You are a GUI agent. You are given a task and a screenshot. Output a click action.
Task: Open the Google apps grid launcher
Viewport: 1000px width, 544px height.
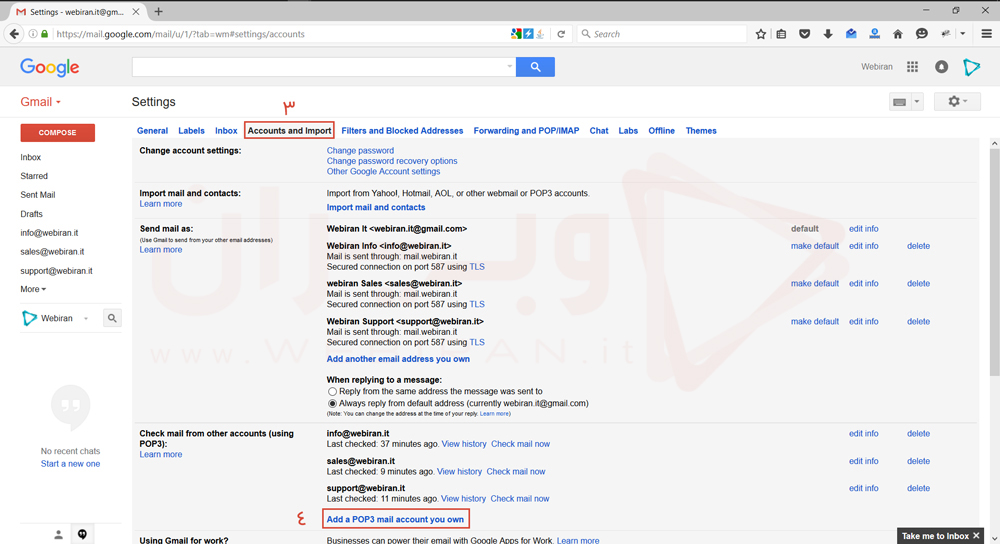[x=912, y=67]
